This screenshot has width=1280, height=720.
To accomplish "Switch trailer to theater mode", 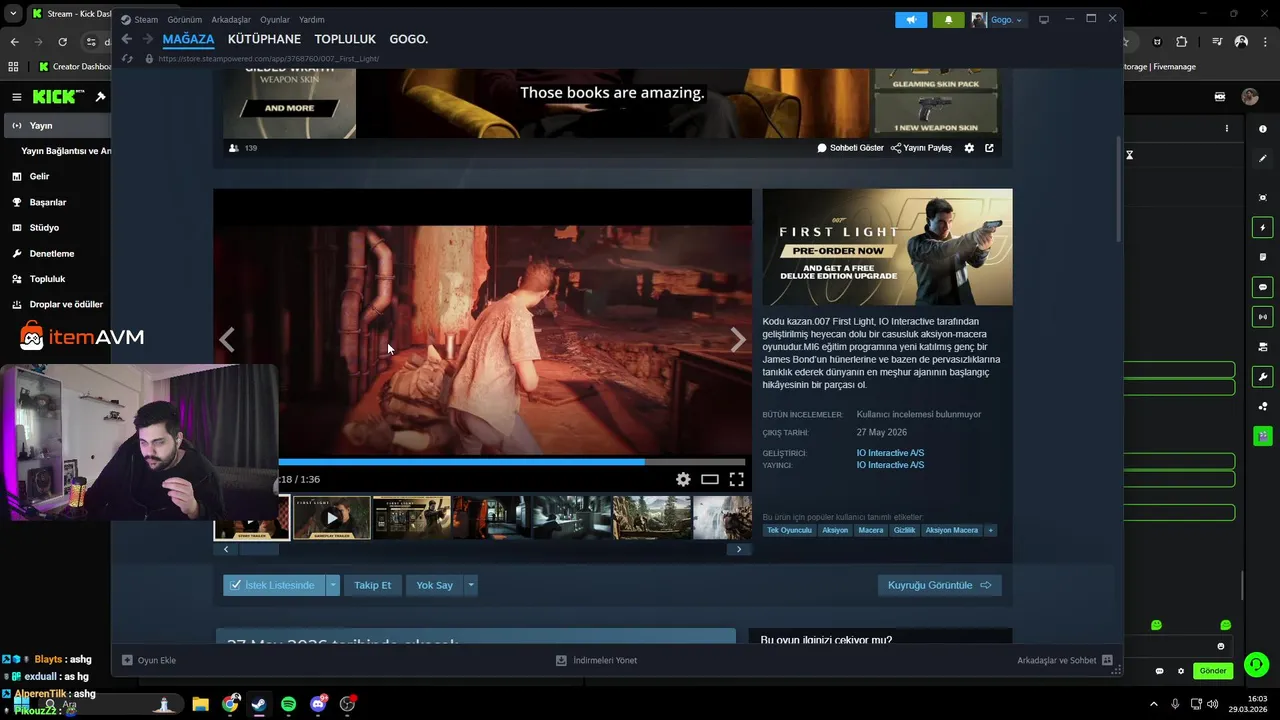I will coord(710,479).
